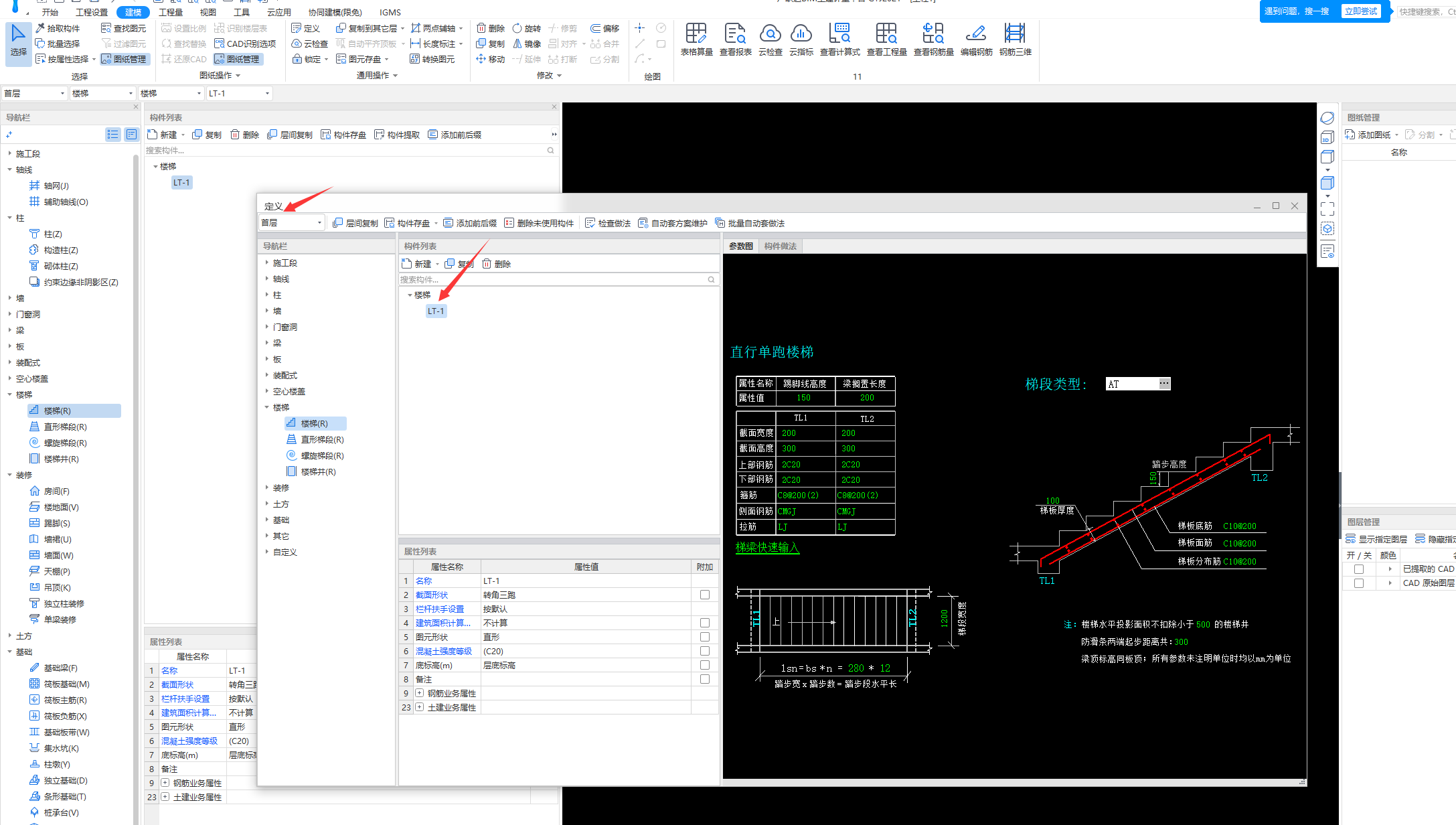Collapse 楼梯 node in 定义 navigation
The image size is (1456, 825).
click(x=266, y=407)
